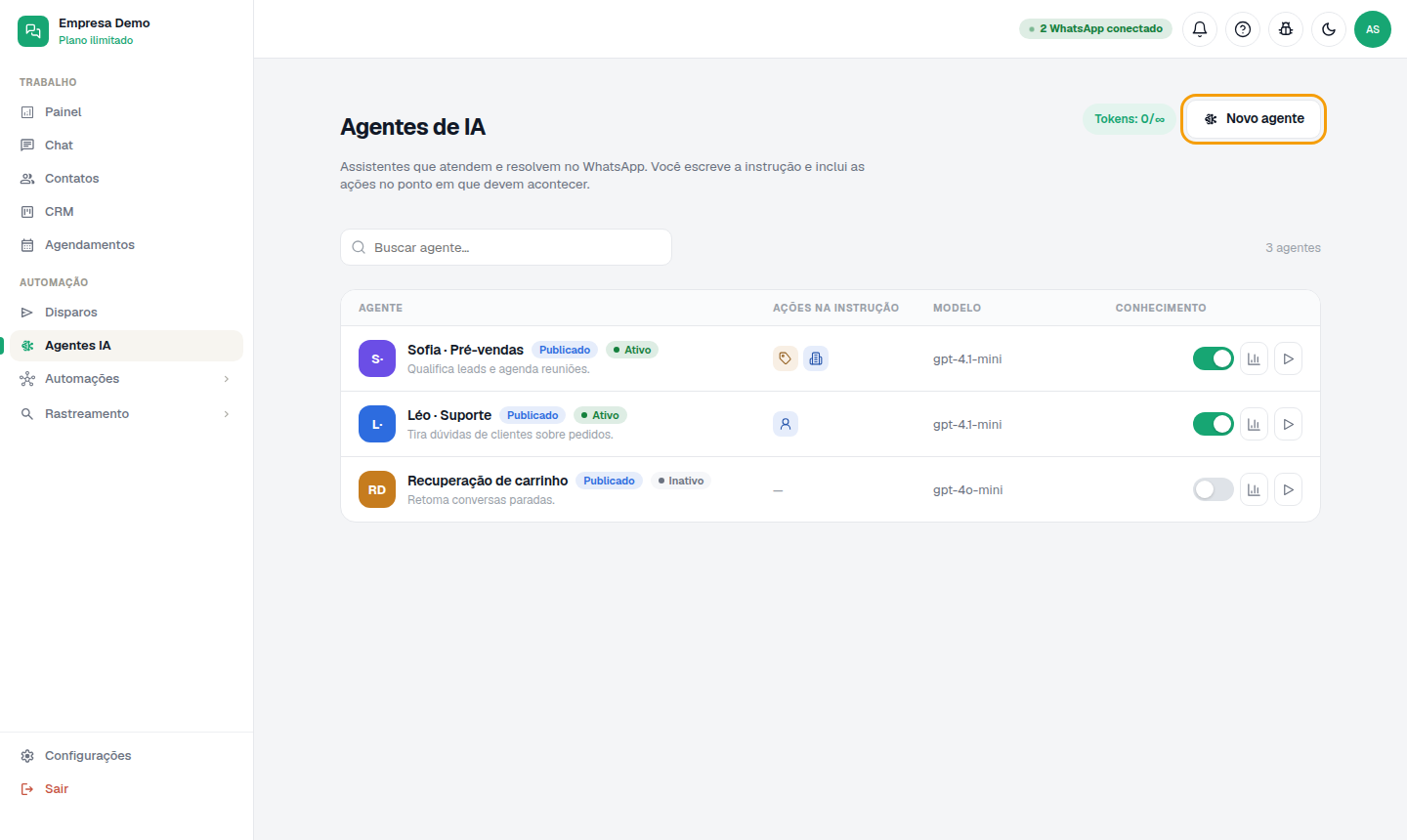1407x840 pixels.
Task: Disable the Sofia · Pré-vendas agent toggle
Action: [x=1214, y=358]
